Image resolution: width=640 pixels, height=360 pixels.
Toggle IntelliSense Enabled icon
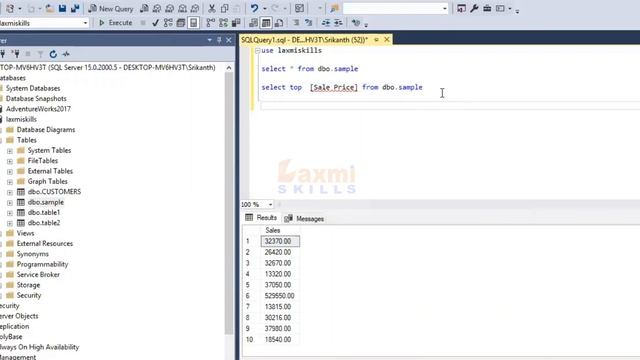(x=193, y=23)
